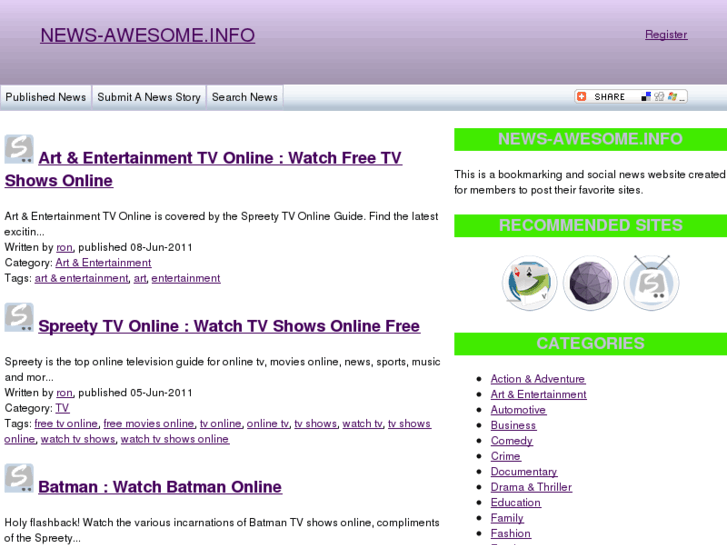Click the green NEWS-AWESOME.INFO sidebar header
Viewport: 727px width, 545px height.
590,139
